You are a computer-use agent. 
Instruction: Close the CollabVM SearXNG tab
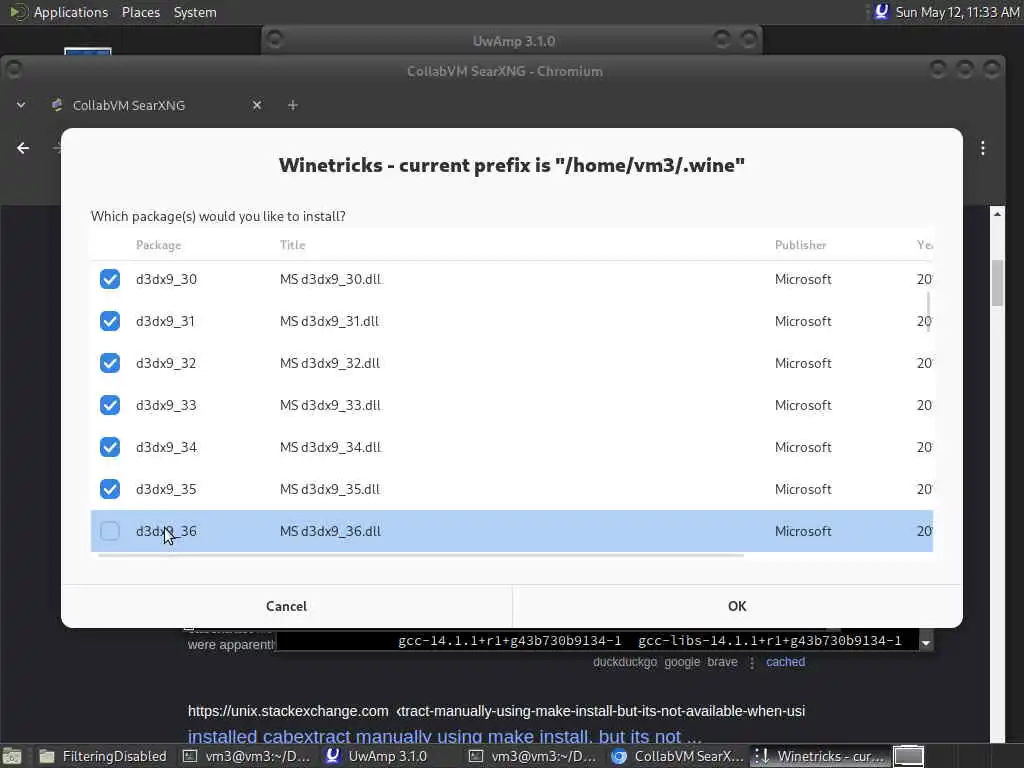[257, 105]
